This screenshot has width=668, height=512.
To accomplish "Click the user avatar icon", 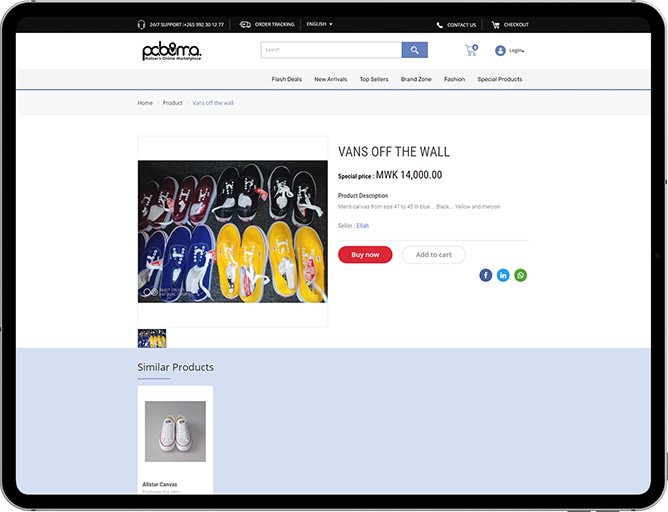I will [500, 51].
